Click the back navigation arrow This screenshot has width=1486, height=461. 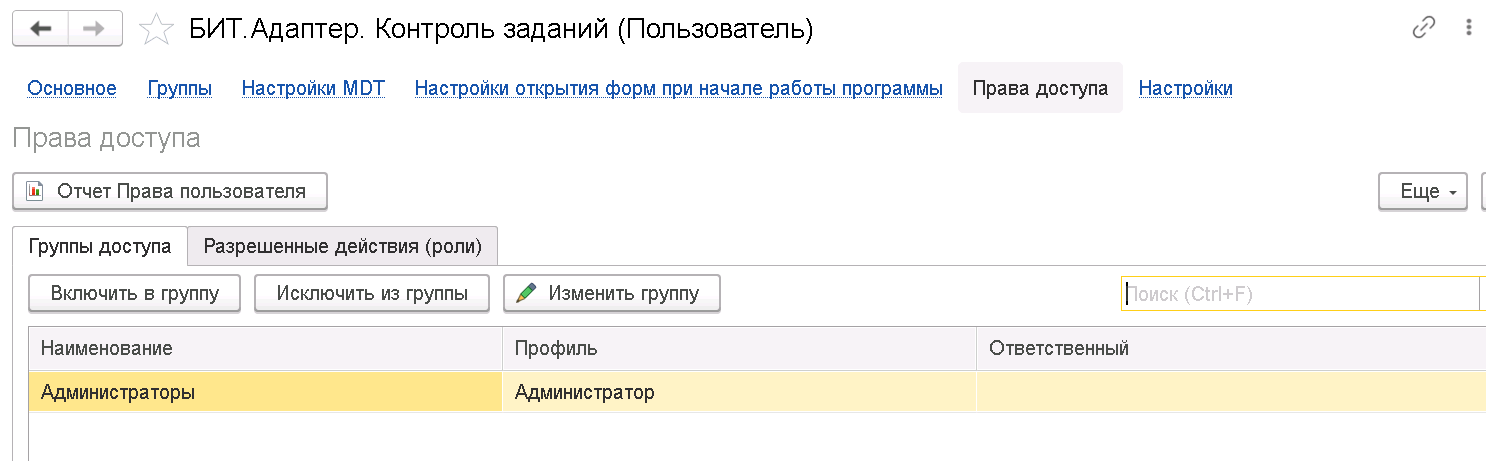(40, 29)
